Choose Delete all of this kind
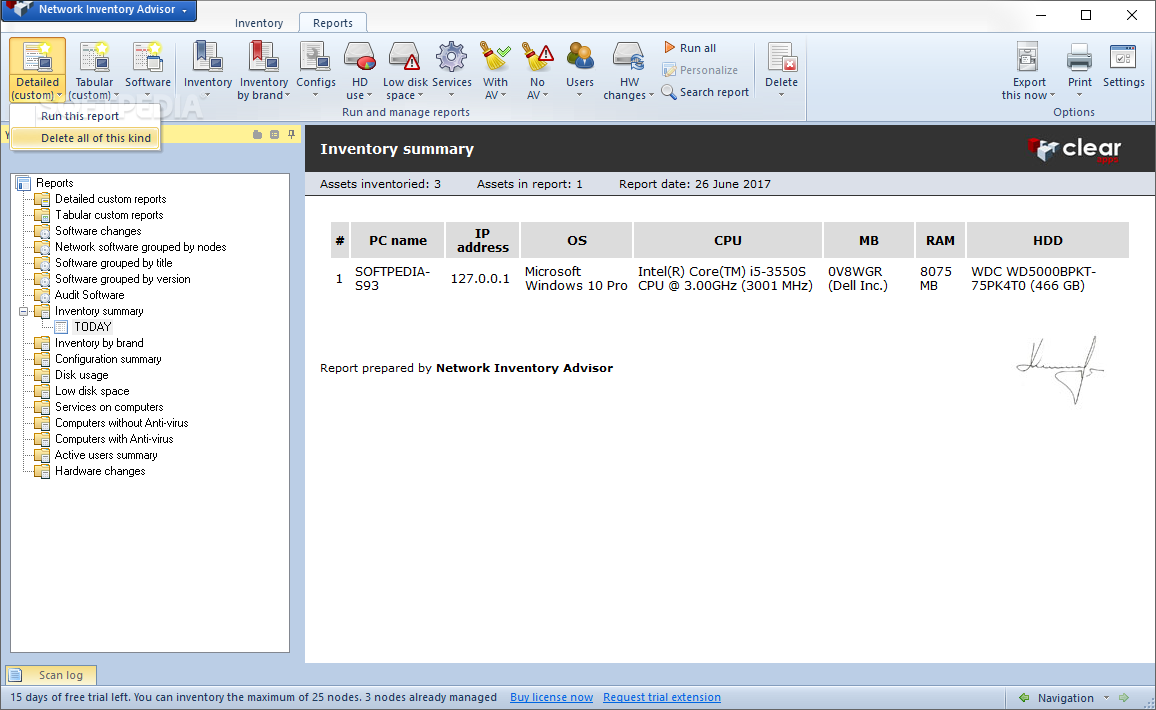Viewport: 1156px width, 710px height. point(85,138)
